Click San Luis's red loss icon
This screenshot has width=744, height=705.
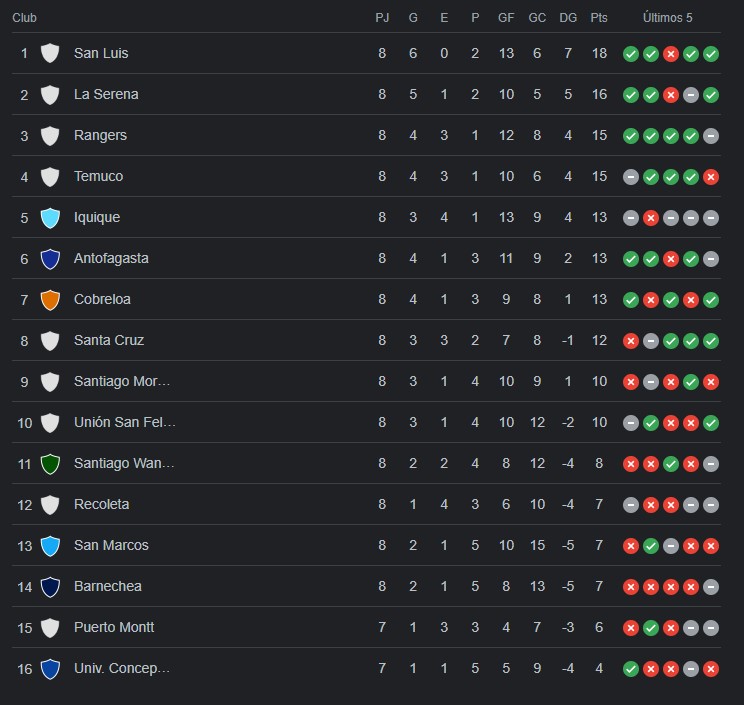point(670,54)
